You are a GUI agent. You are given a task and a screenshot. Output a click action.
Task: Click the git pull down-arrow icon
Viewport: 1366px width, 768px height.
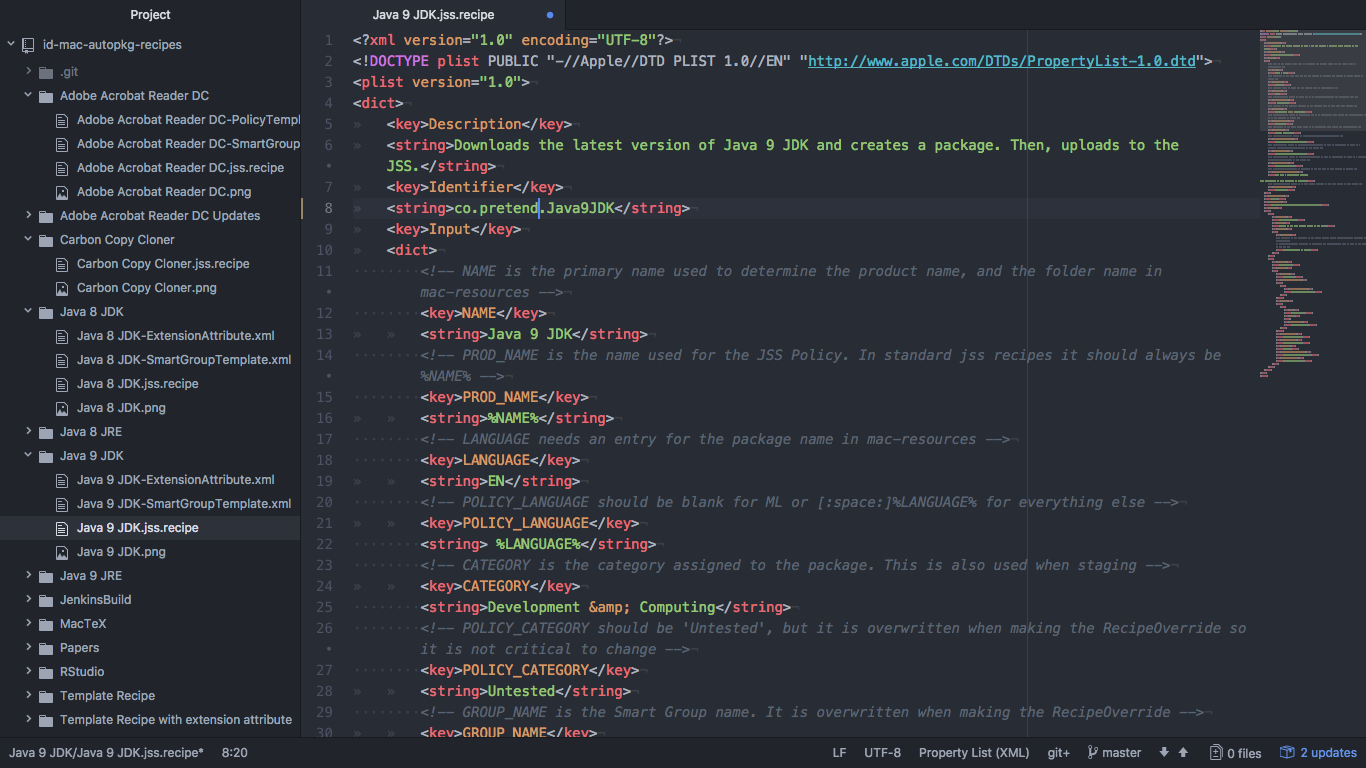(1164, 753)
